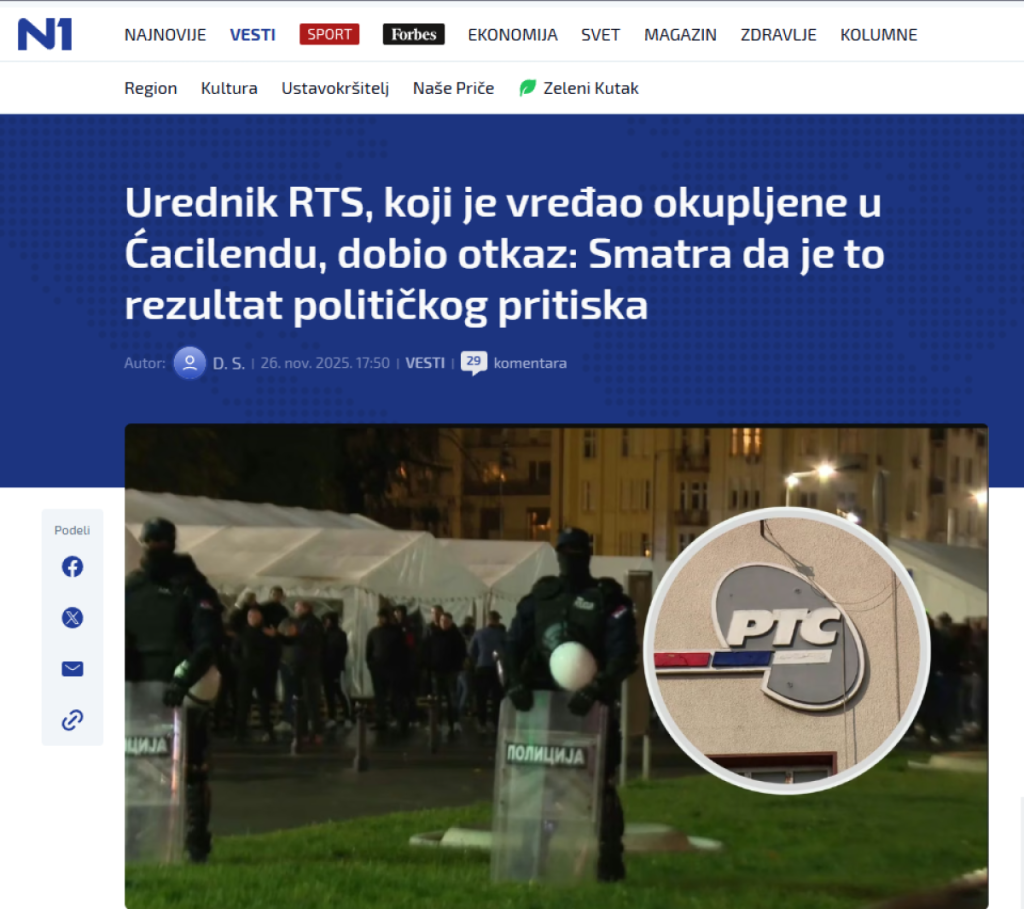This screenshot has height=909, width=1024.
Task: Select the VESTI navigation tab
Action: (253, 35)
